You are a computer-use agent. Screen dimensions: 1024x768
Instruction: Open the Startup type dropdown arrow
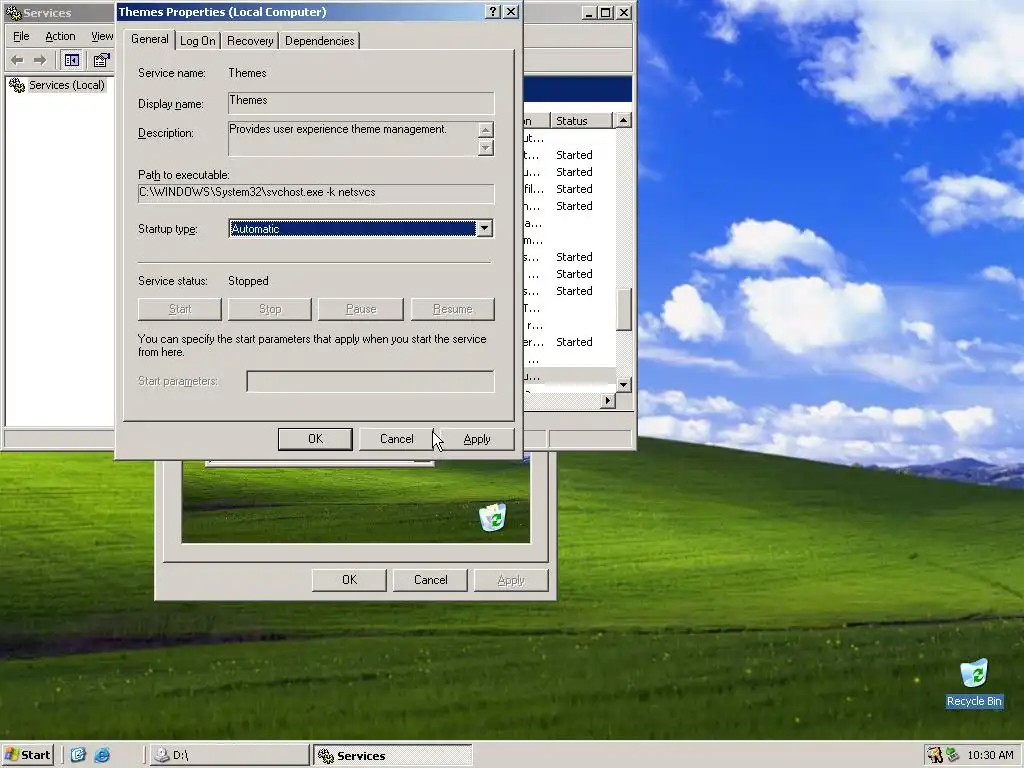[x=485, y=229]
